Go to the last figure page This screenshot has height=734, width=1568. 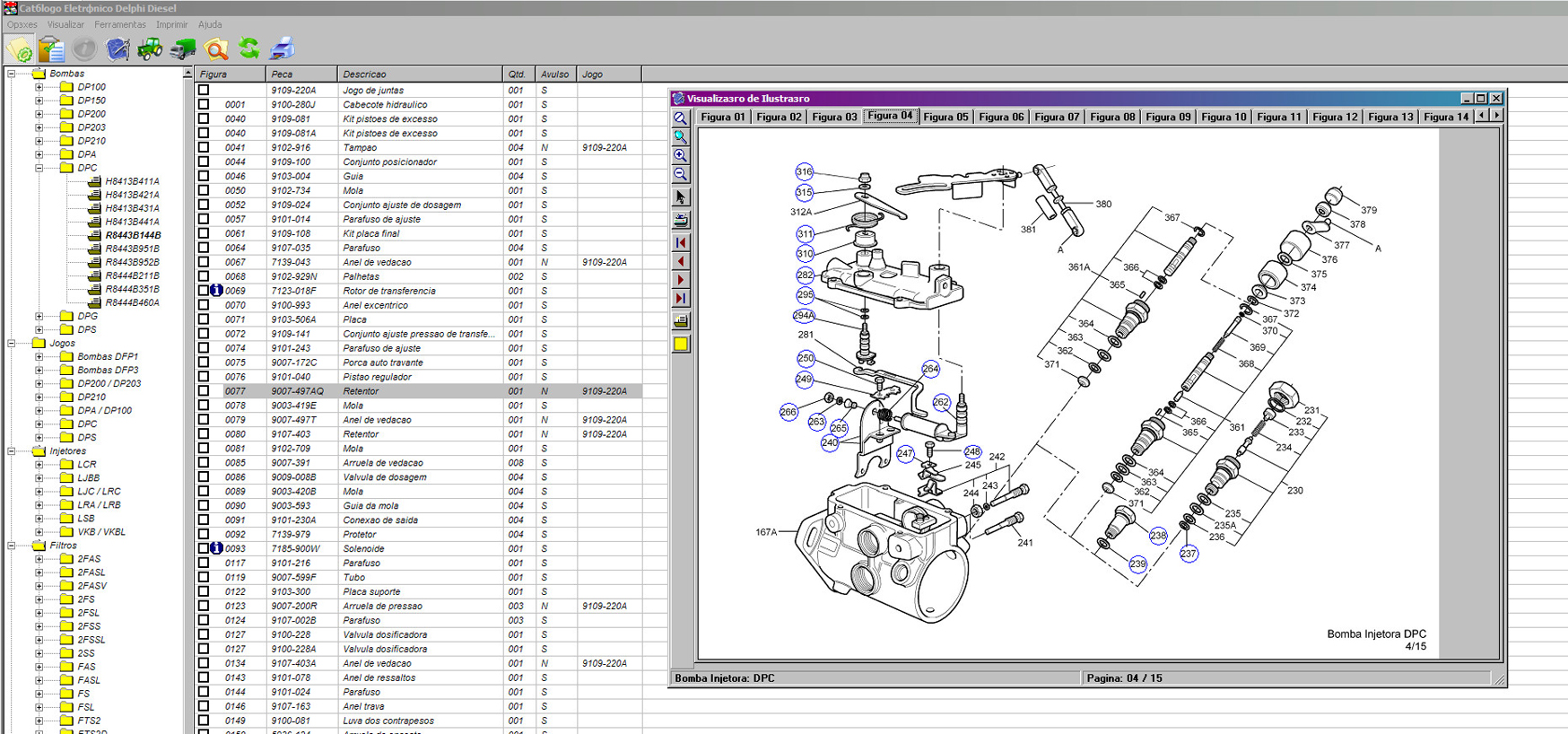[x=681, y=298]
